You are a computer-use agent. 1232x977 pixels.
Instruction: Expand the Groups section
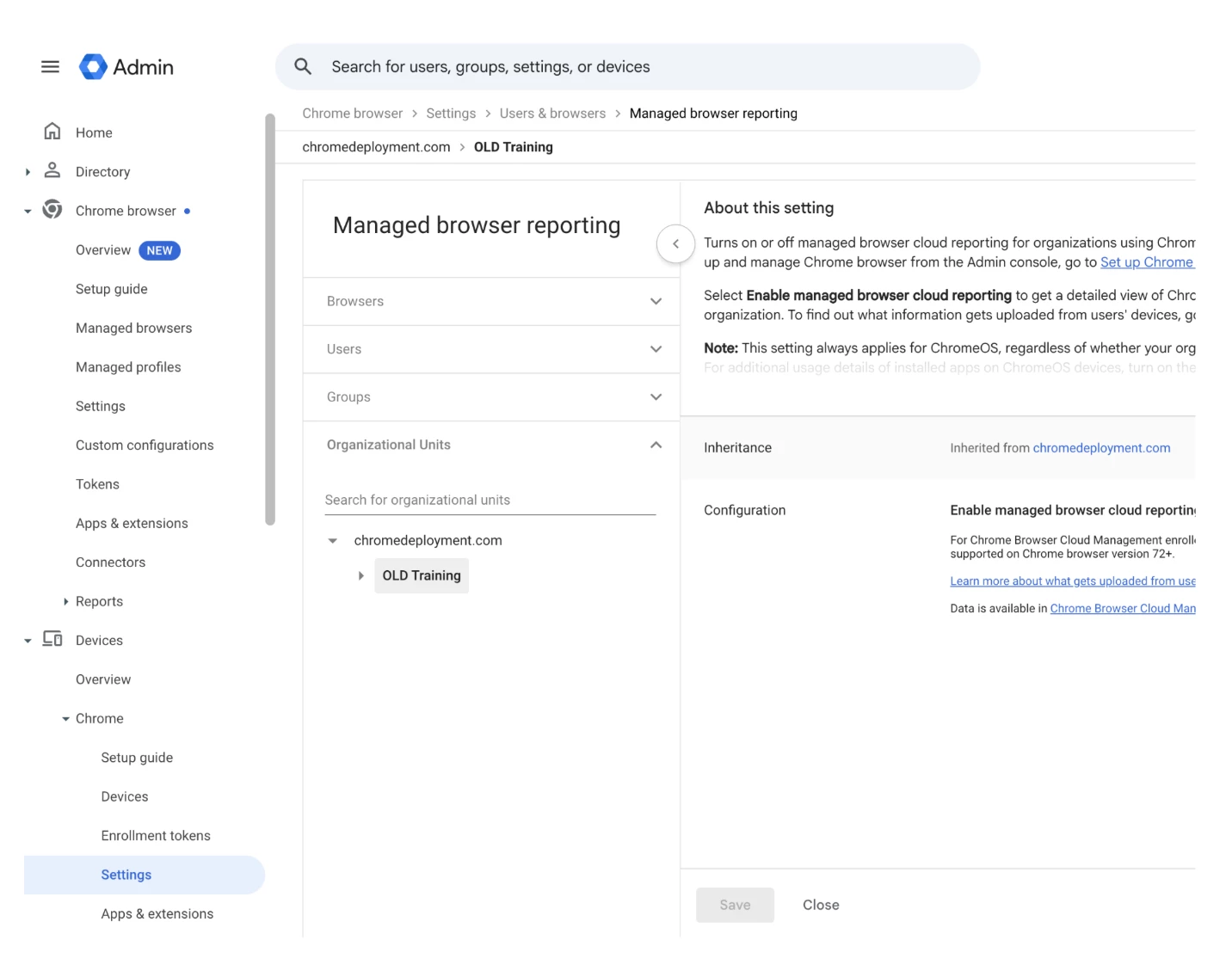tap(491, 397)
